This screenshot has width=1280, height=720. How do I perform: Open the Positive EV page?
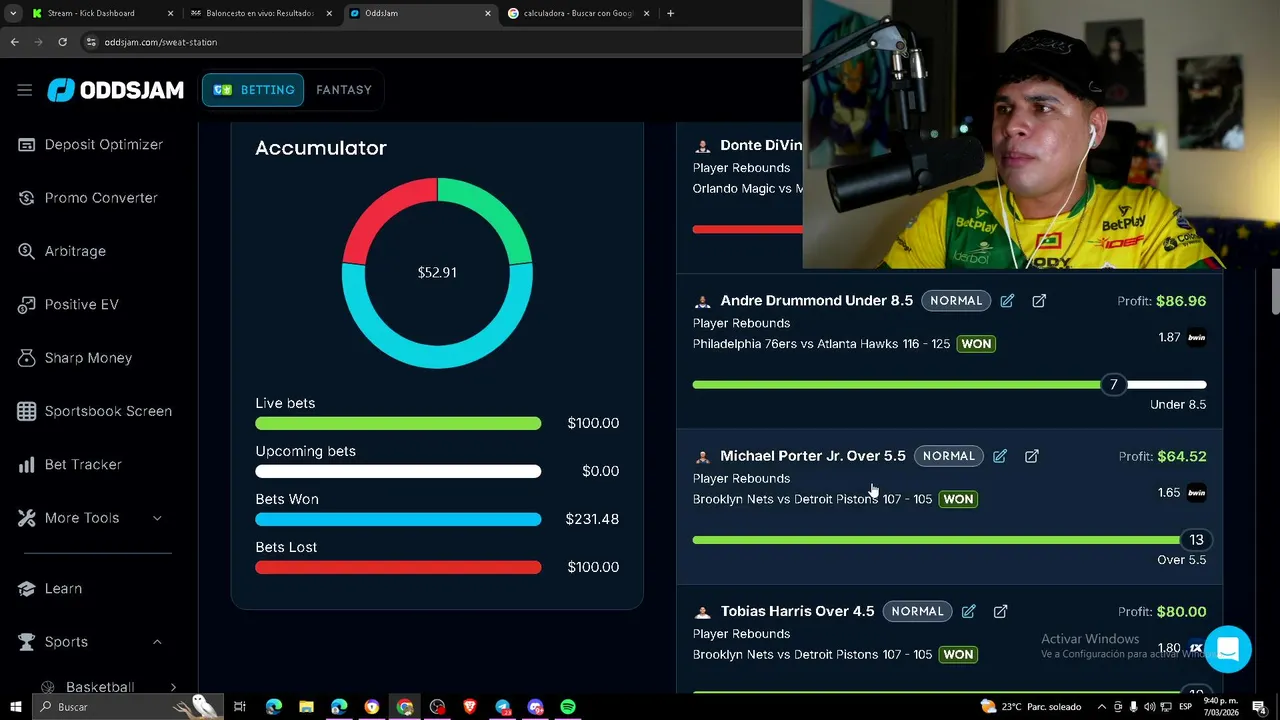82,305
